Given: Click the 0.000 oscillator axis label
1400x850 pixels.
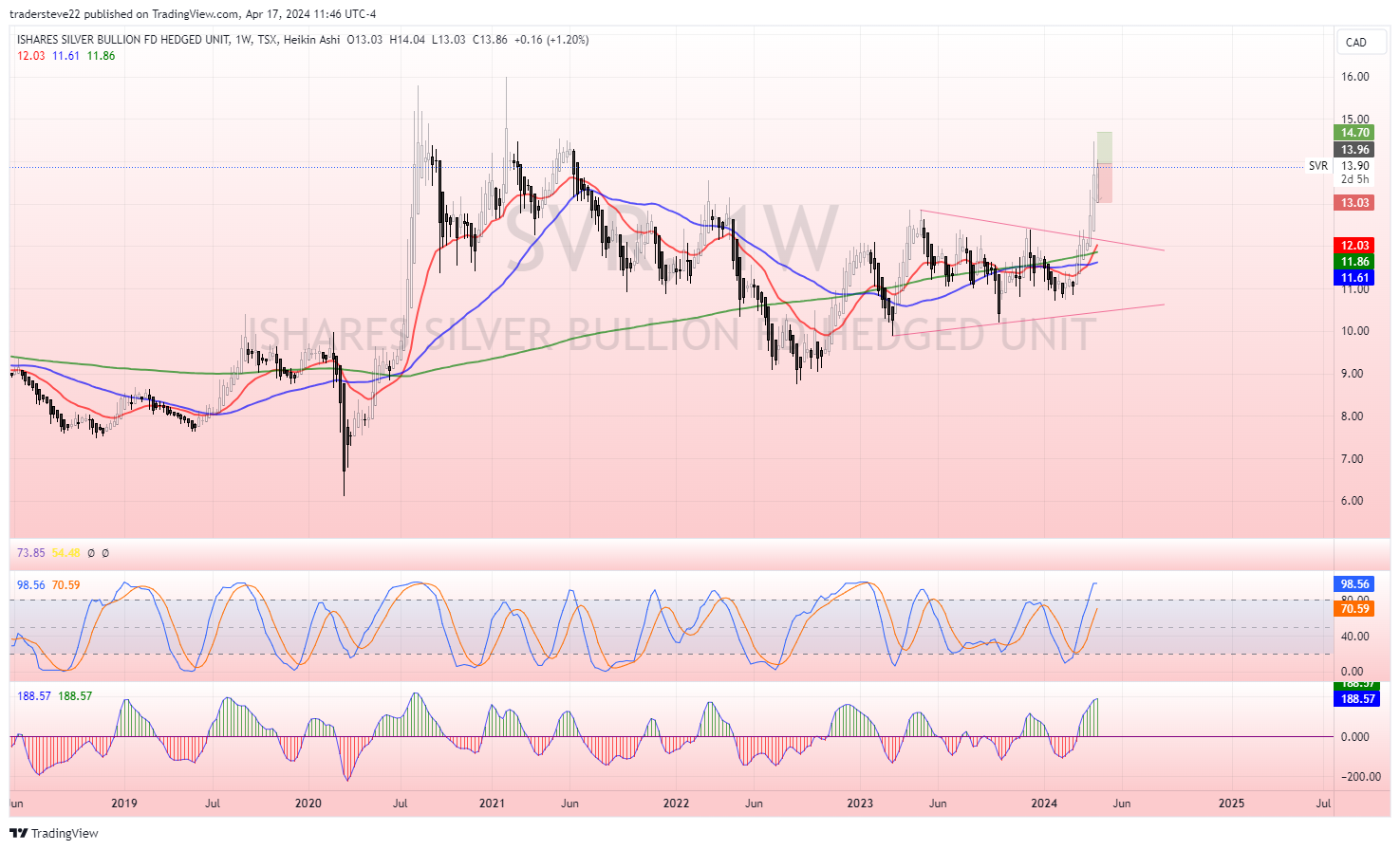Looking at the screenshot, I should click(1354, 737).
